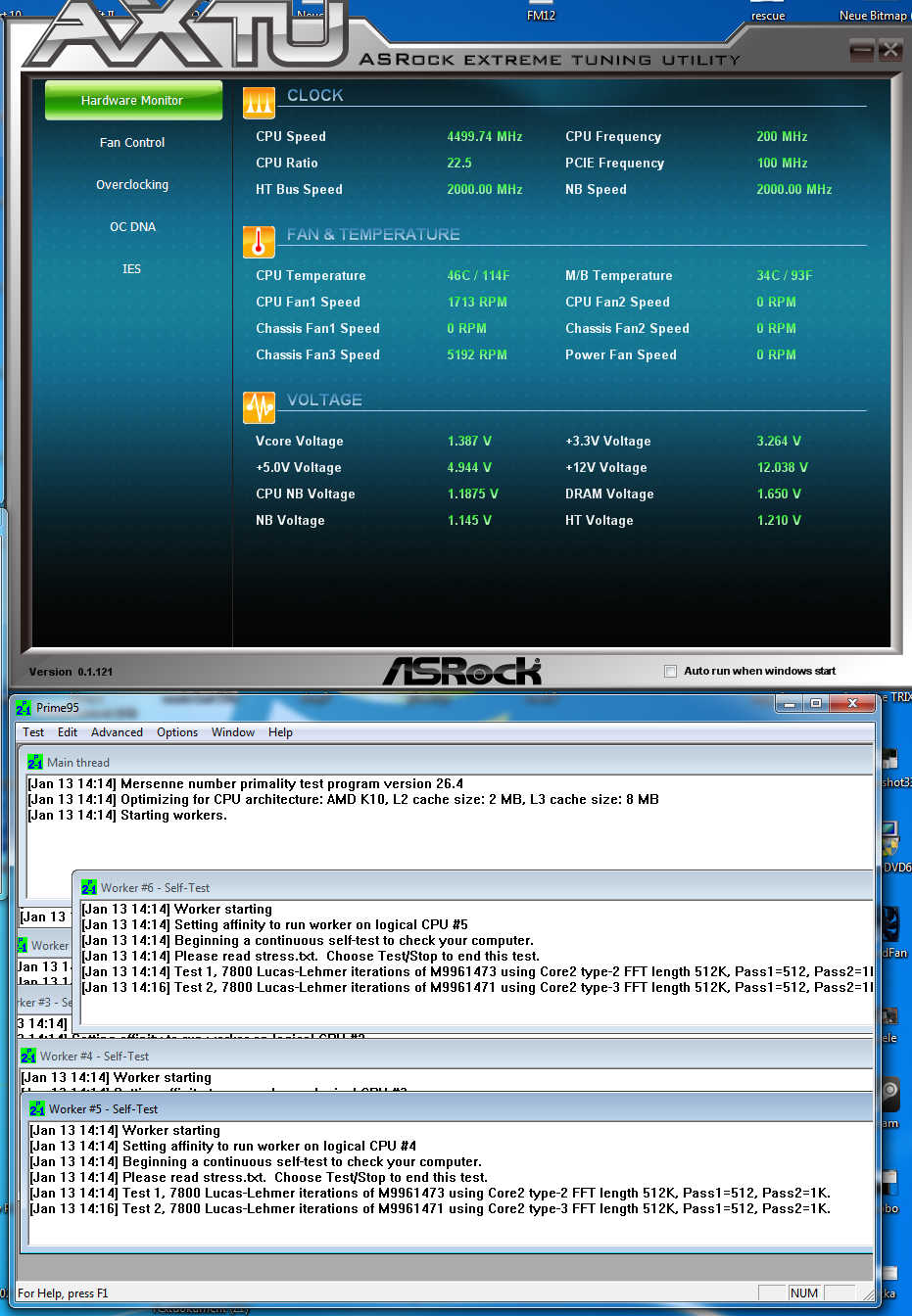Click the +12V Voltage value 12.038 V
This screenshot has height=1316, width=912.
[783, 467]
